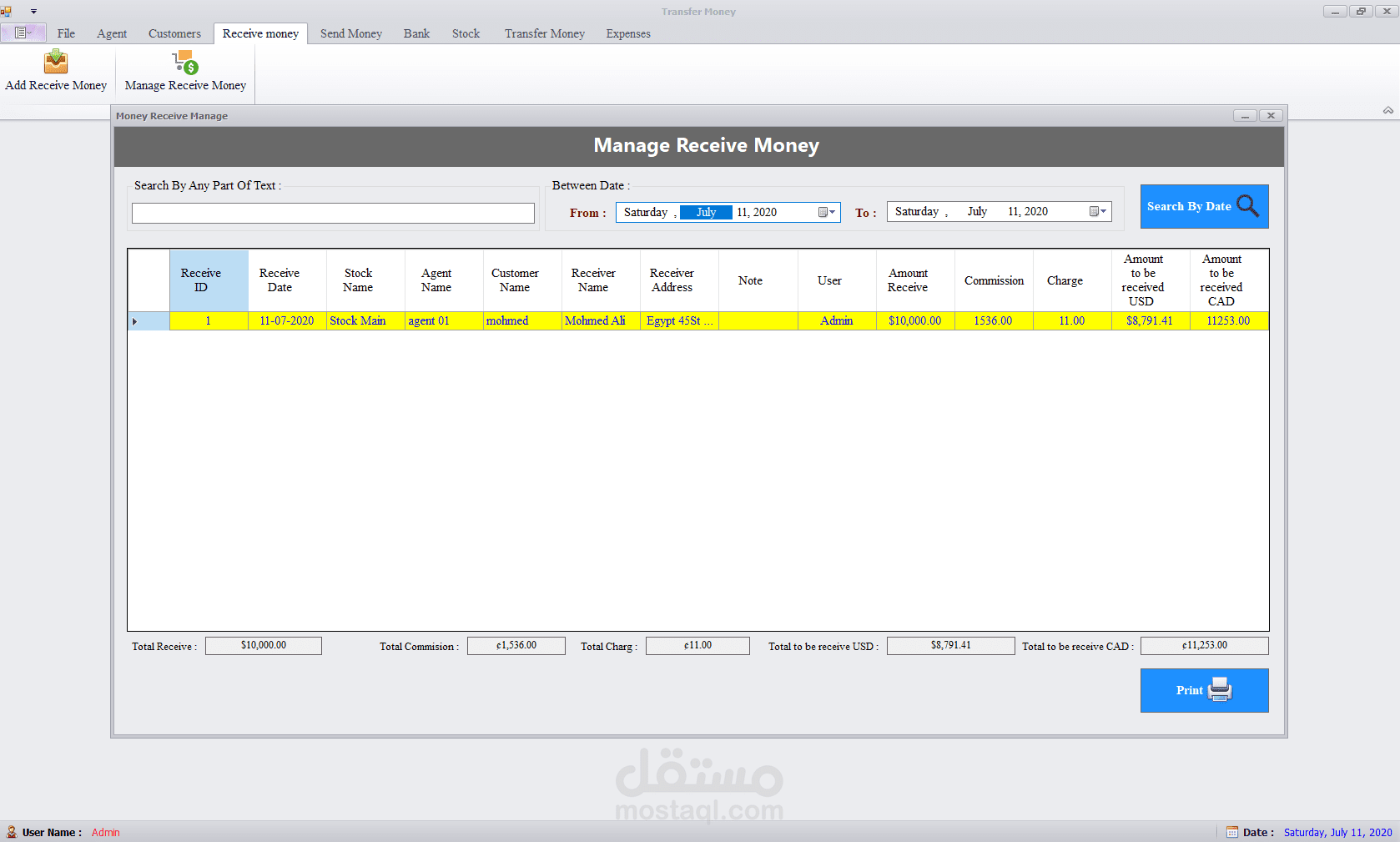
Task: Switch to the Agent tab
Action: [x=112, y=33]
